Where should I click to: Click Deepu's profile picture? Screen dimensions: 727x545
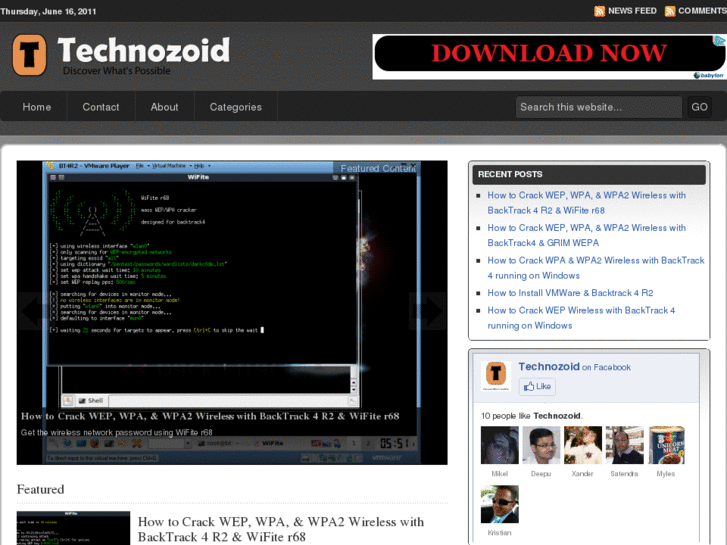[541, 445]
